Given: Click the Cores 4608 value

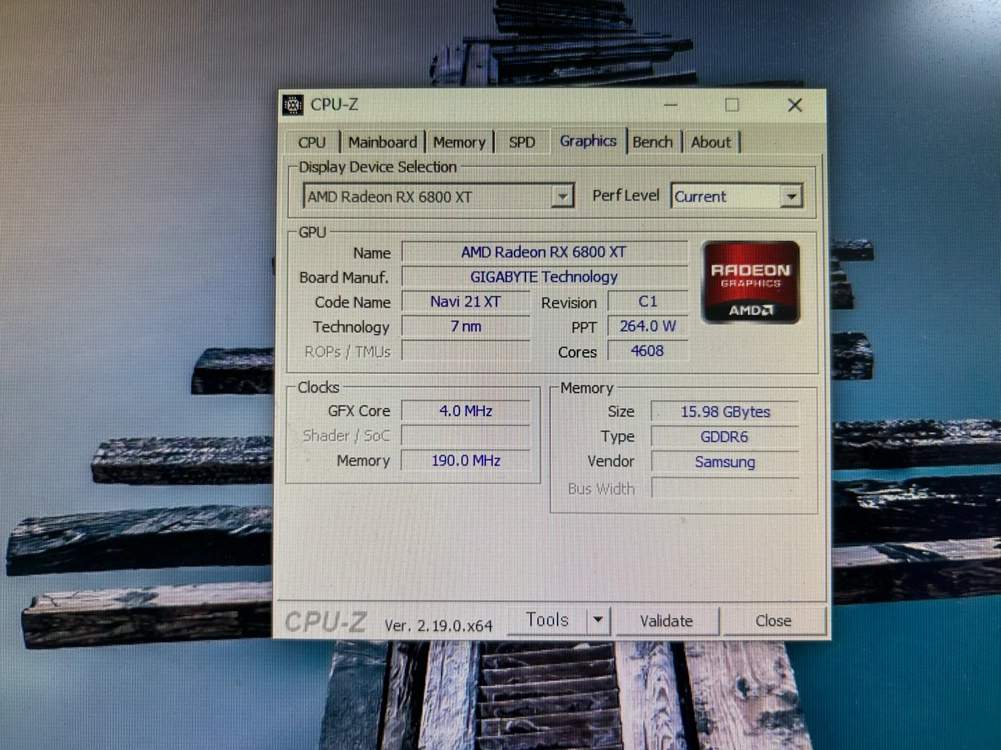Looking at the screenshot, I should (647, 351).
